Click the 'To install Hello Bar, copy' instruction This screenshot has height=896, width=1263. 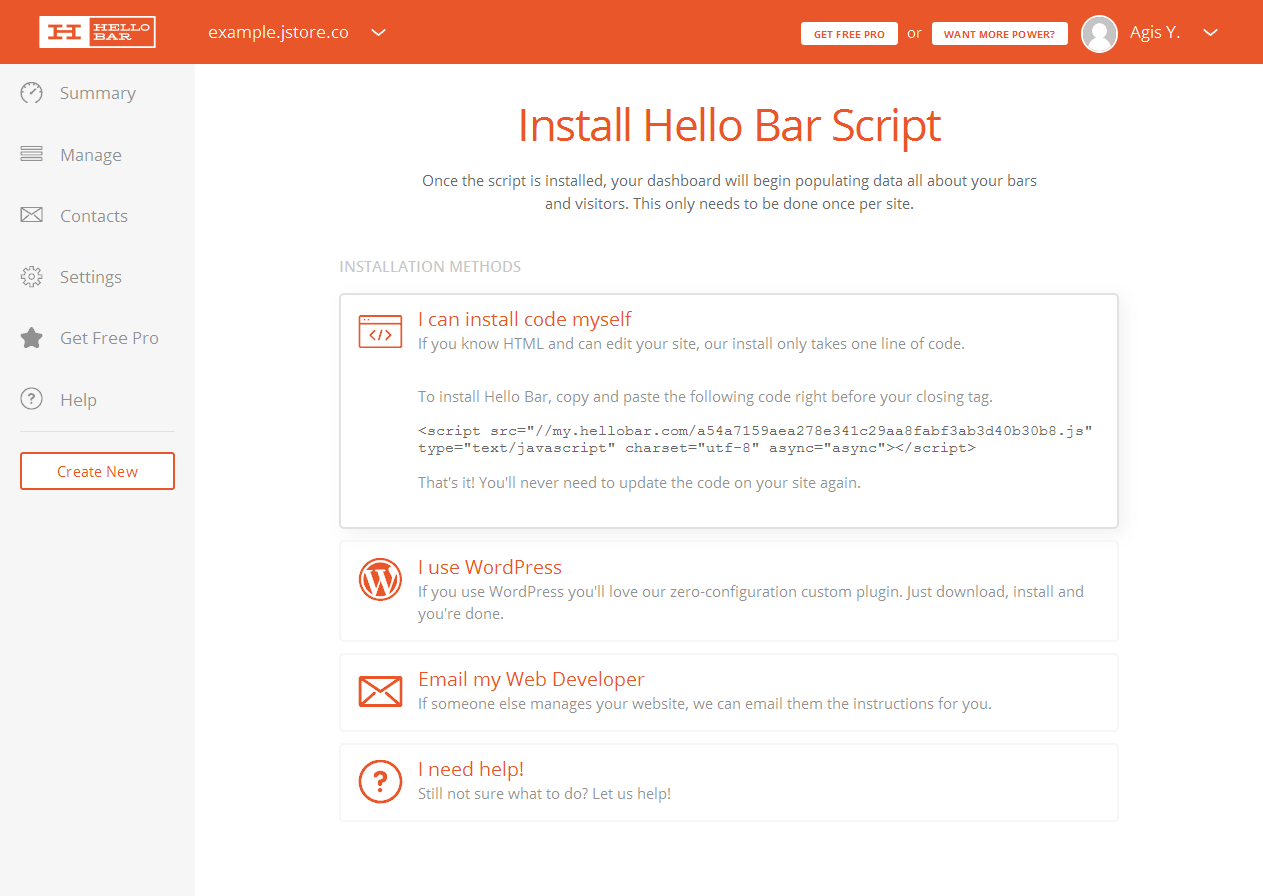705,396
